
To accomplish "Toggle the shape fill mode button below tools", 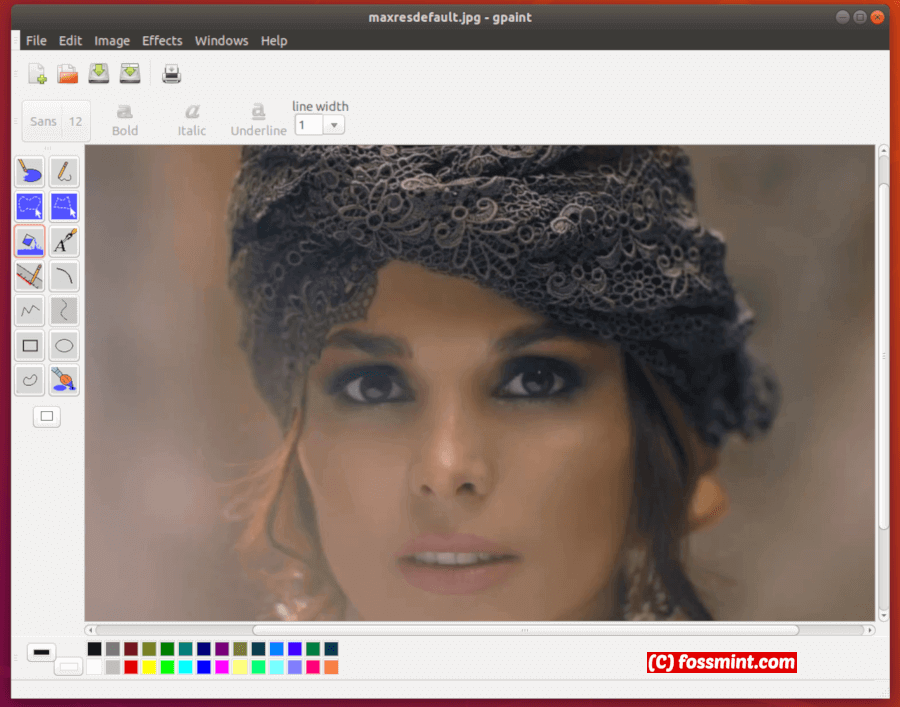I will click(46, 416).
